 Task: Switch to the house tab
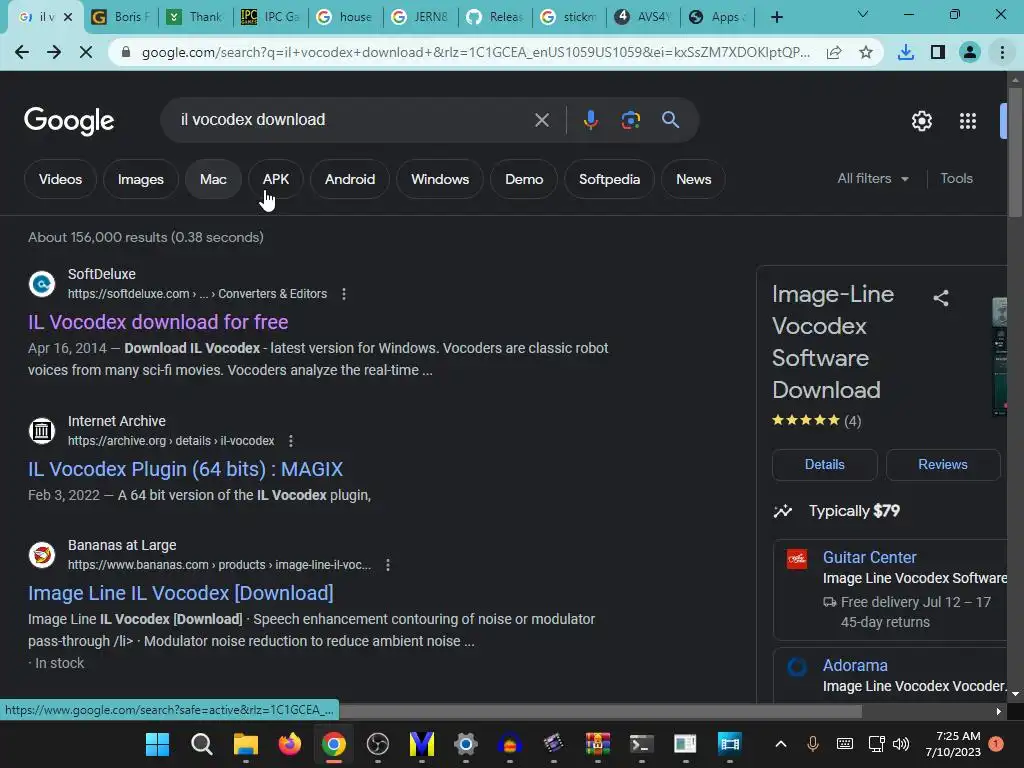345,17
